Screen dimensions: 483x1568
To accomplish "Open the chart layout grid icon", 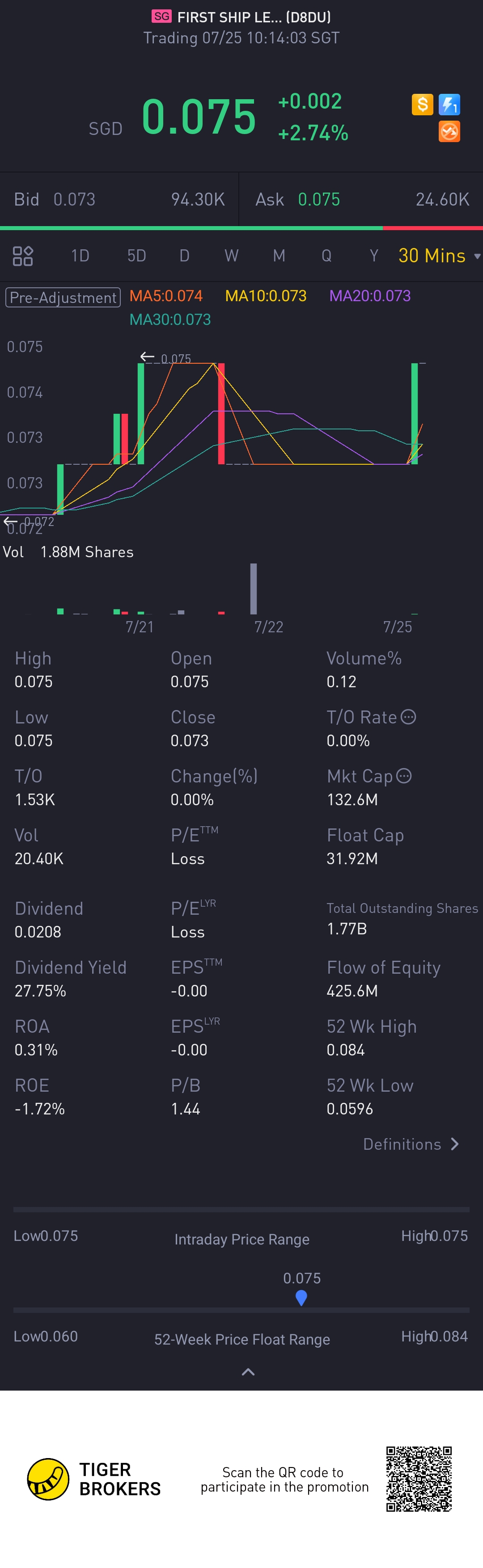I will 23,256.
